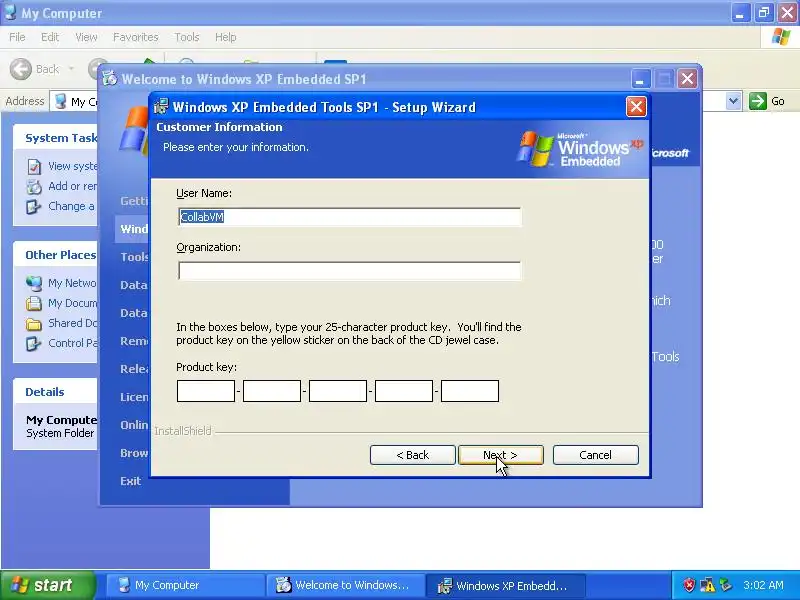Expand the Back history dropdown arrow

(71, 69)
